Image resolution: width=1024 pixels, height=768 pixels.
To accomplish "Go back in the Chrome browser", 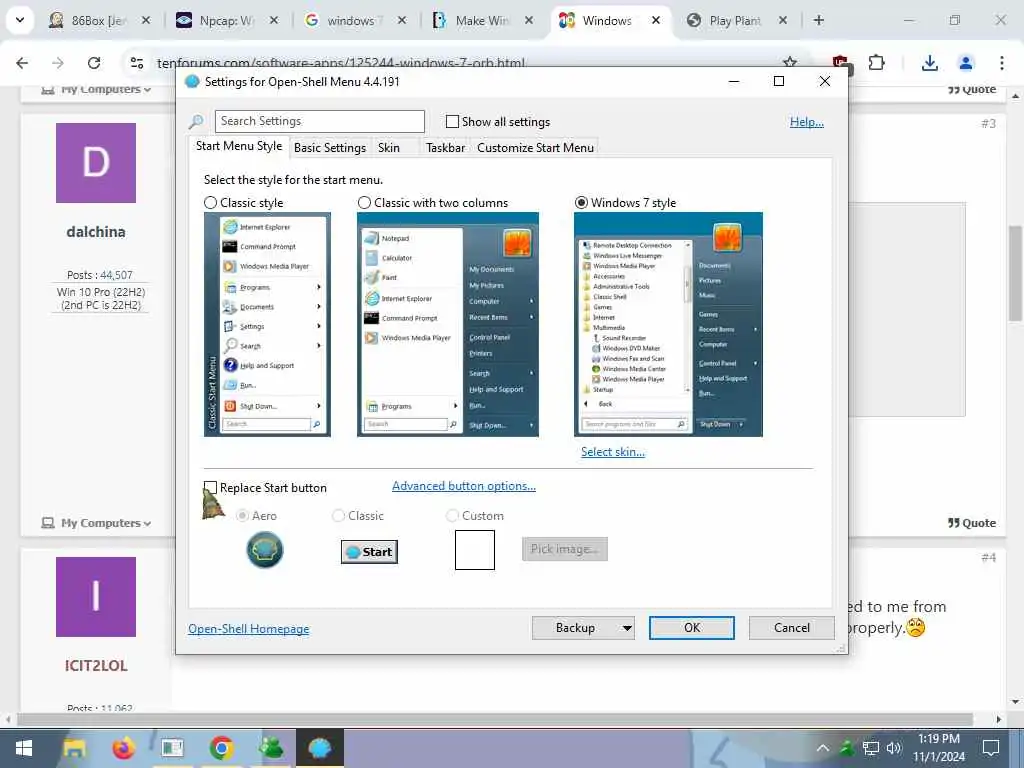I will pyautogui.click(x=22, y=63).
